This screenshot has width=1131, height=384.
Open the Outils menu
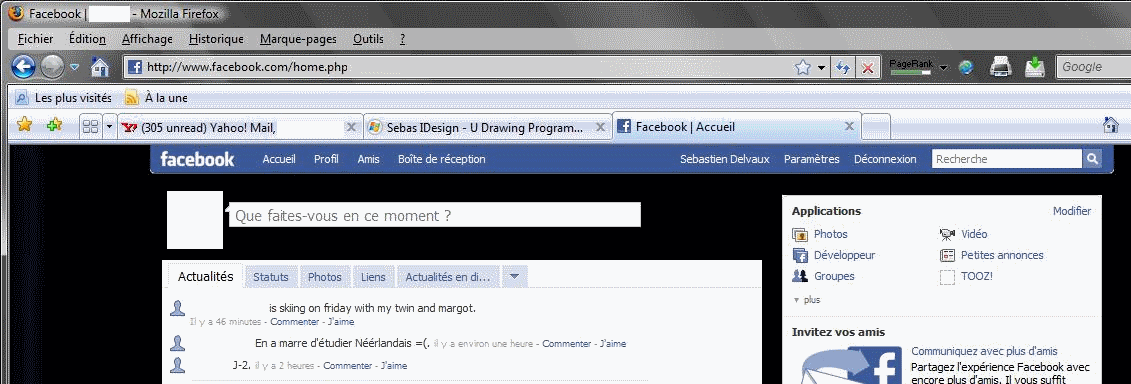pos(368,39)
